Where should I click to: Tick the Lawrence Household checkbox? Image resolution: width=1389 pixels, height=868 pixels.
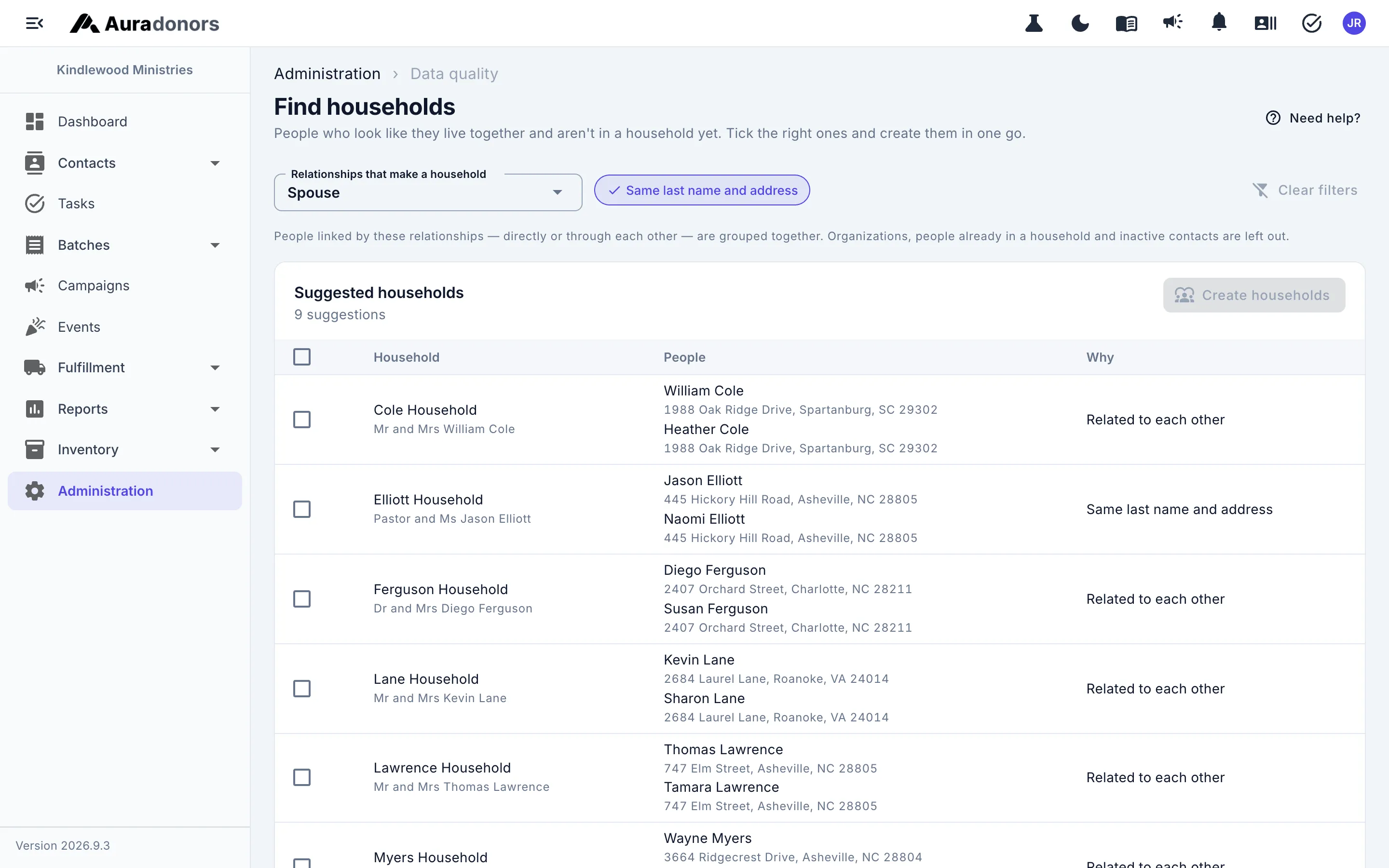pyautogui.click(x=302, y=777)
